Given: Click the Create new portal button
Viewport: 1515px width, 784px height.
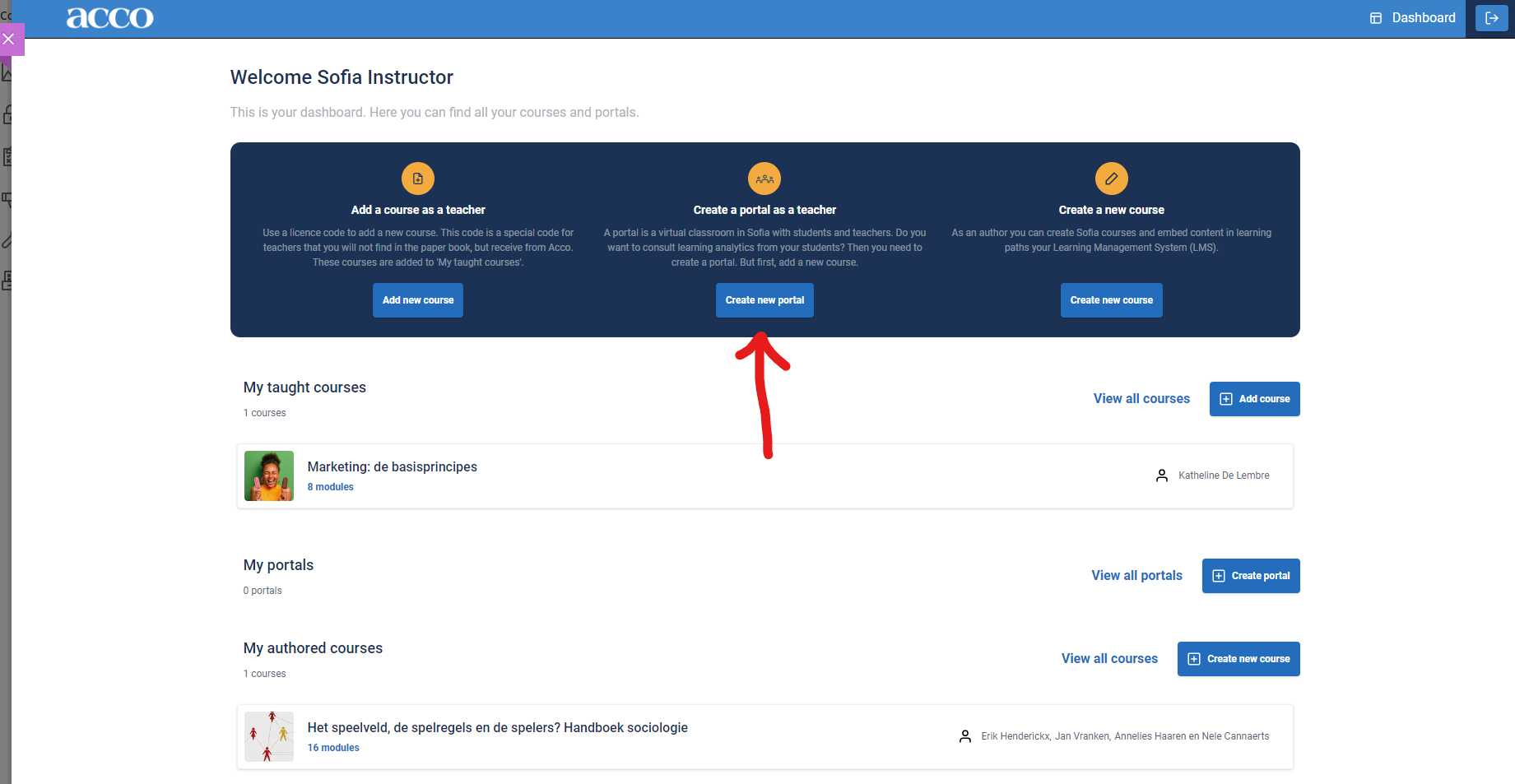Looking at the screenshot, I should pyautogui.click(x=764, y=300).
